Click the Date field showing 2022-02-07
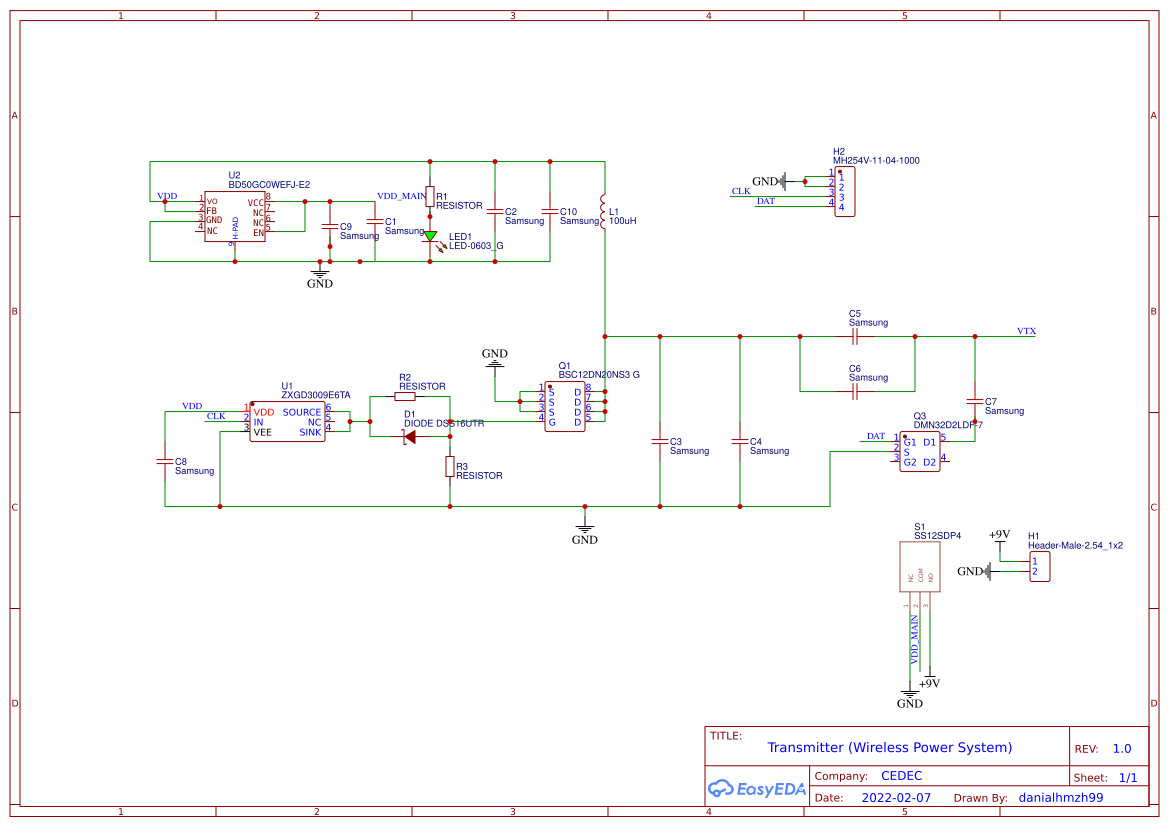This screenshot has width=1169, height=828. pyautogui.click(x=896, y=797)
